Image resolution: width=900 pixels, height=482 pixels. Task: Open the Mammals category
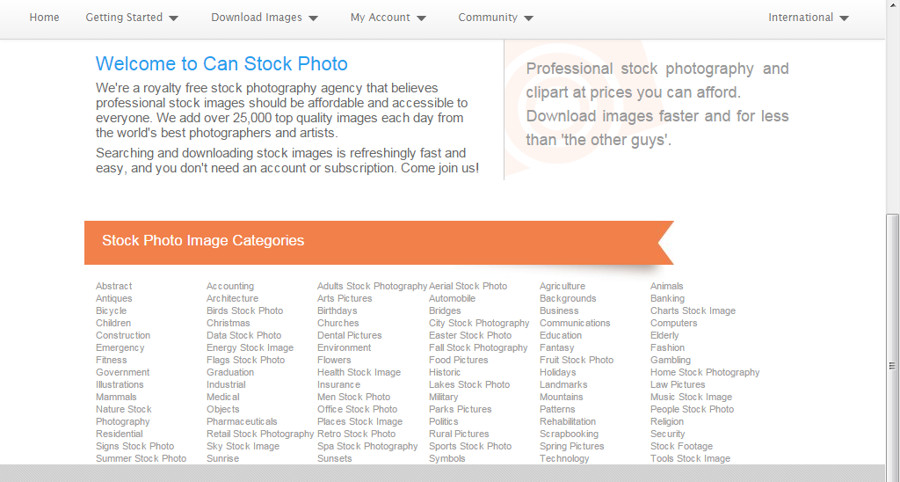[116, 397]
